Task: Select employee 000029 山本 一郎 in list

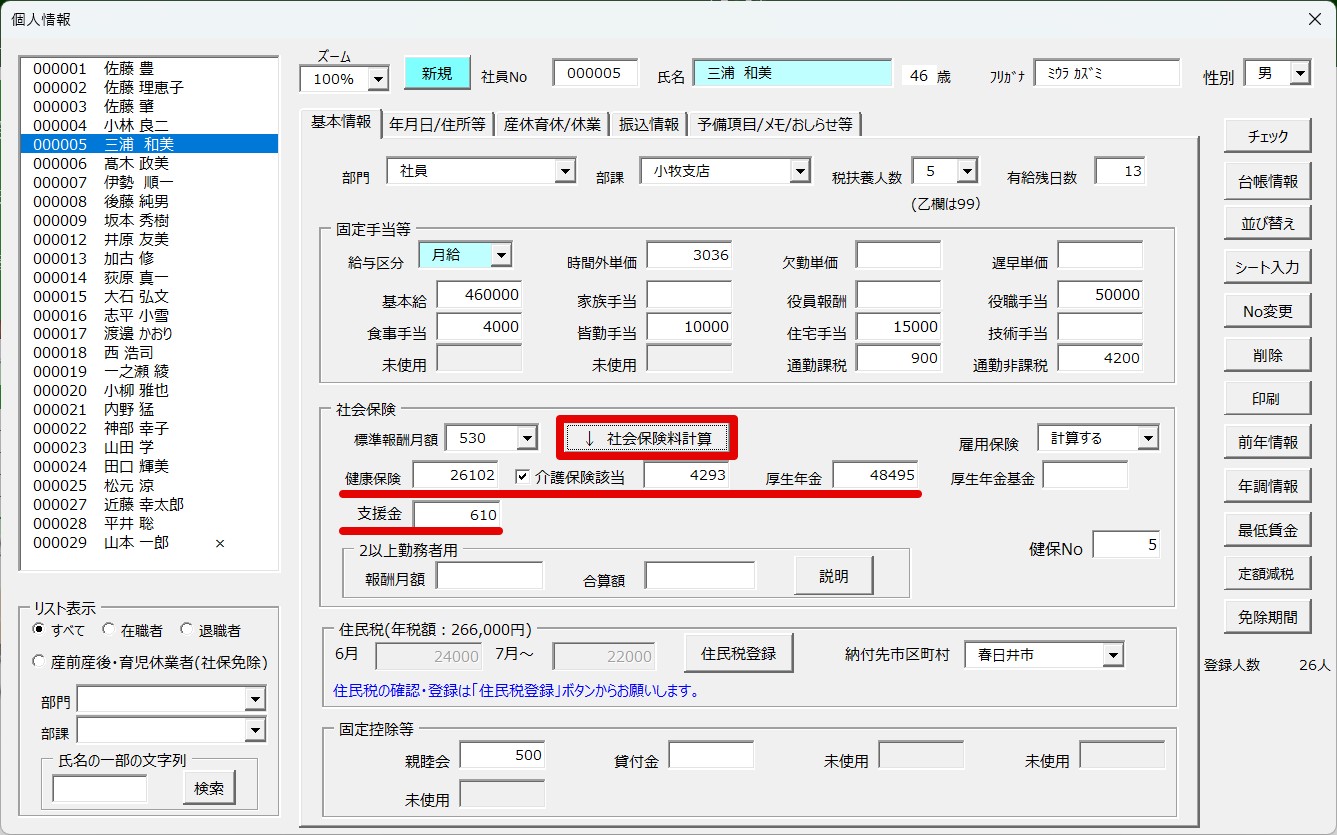Action: tap(149, 542)
